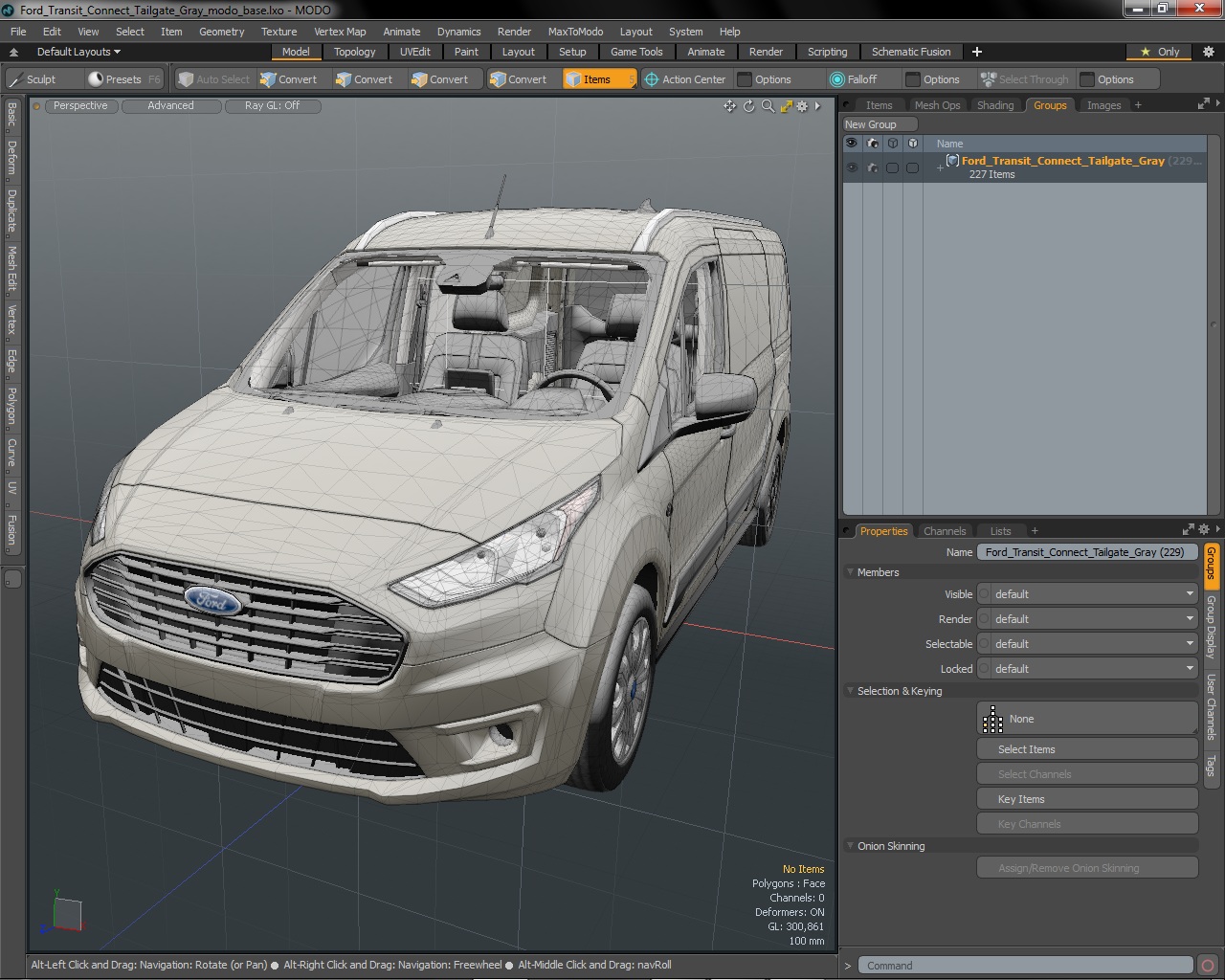
Task: Click the selectable cube column header
Action: tap(892, 143)
